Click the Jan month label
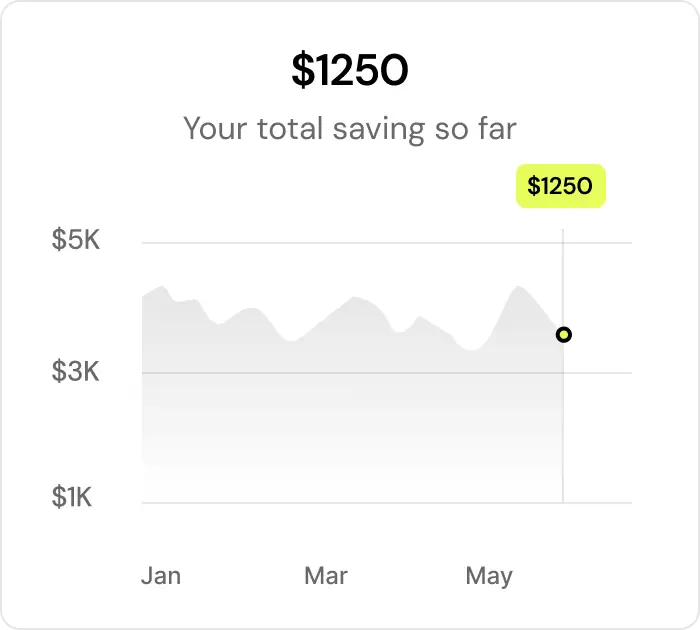The height and width of the screenshot is (630, 700). 161,576
